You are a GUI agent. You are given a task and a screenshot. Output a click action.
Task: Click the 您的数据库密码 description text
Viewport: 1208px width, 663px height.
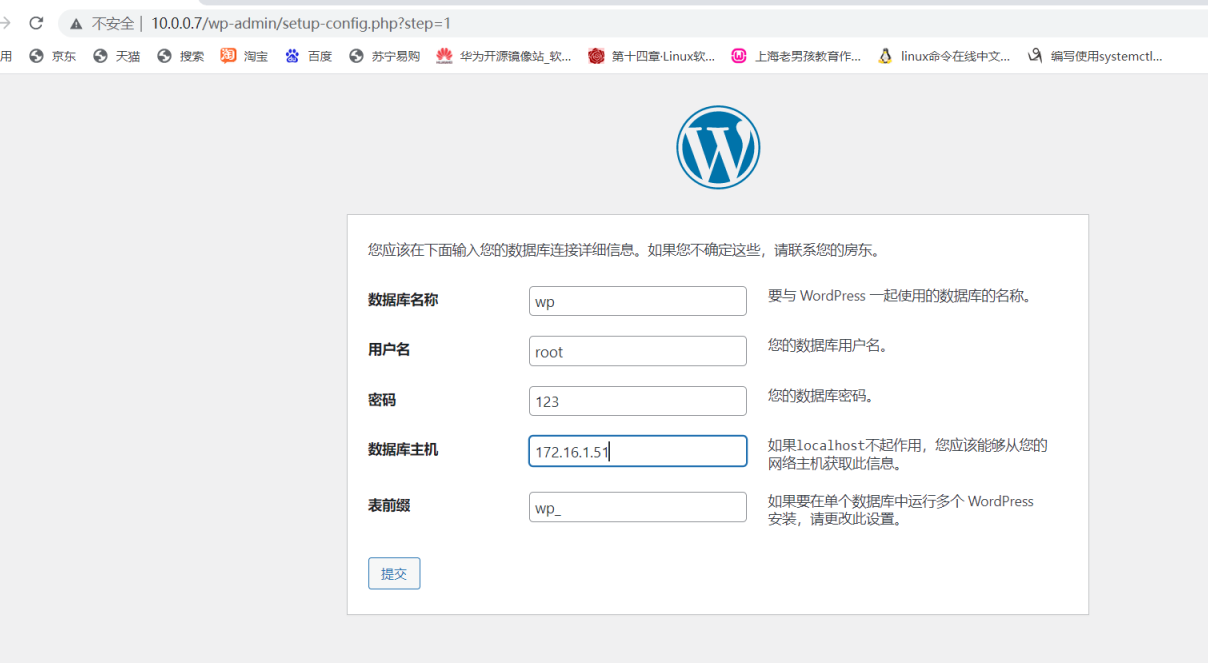pyautogui.click(x=821, y=396)
